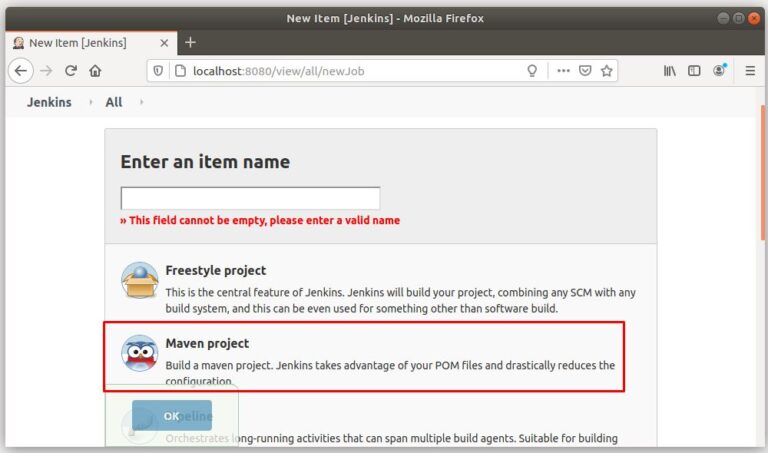Reload the Jenkins page
This screenshot has width=768, height=453.
(x=71, y=71)
